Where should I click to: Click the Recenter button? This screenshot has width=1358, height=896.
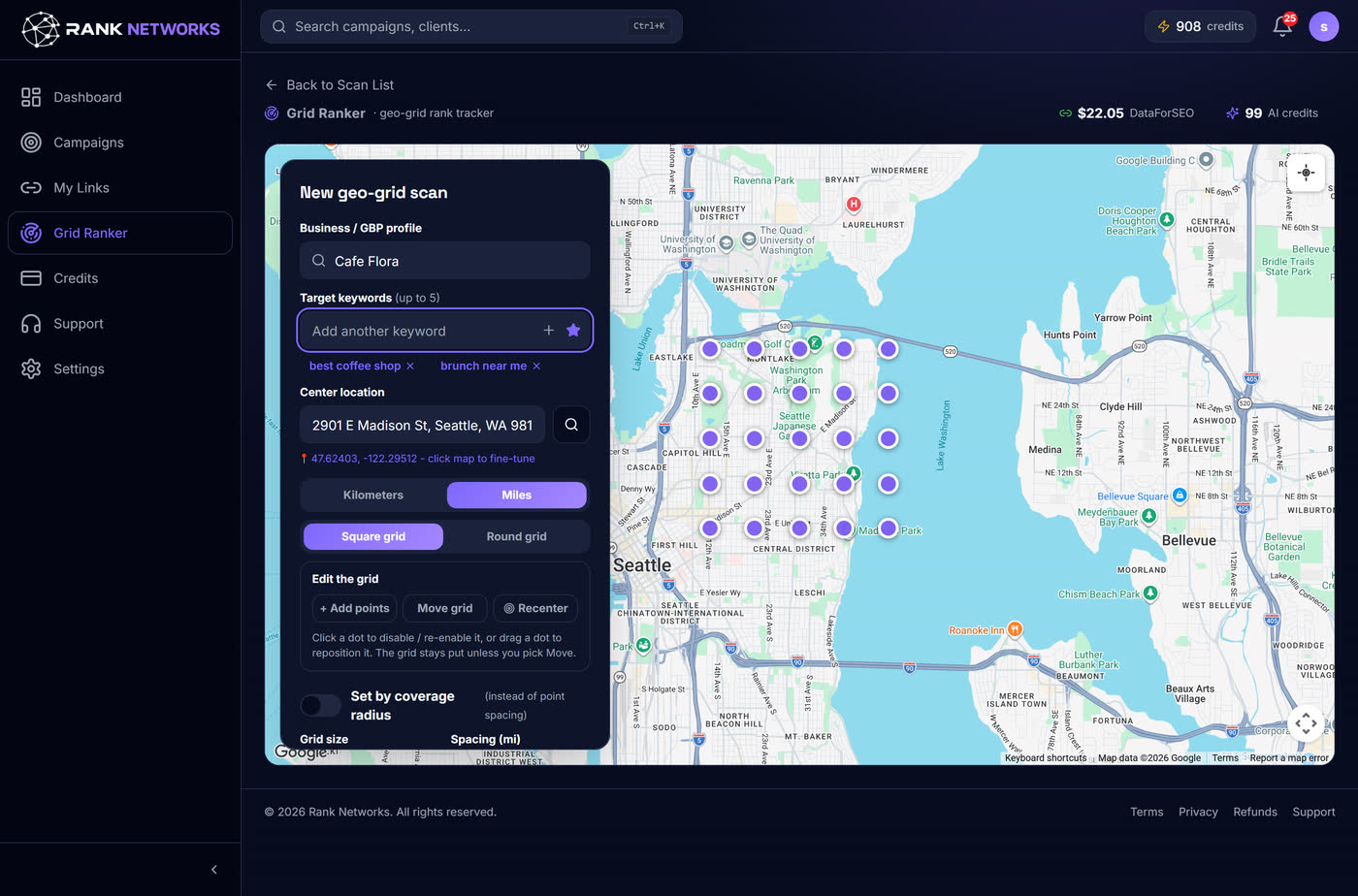click(x=535, y=609)
